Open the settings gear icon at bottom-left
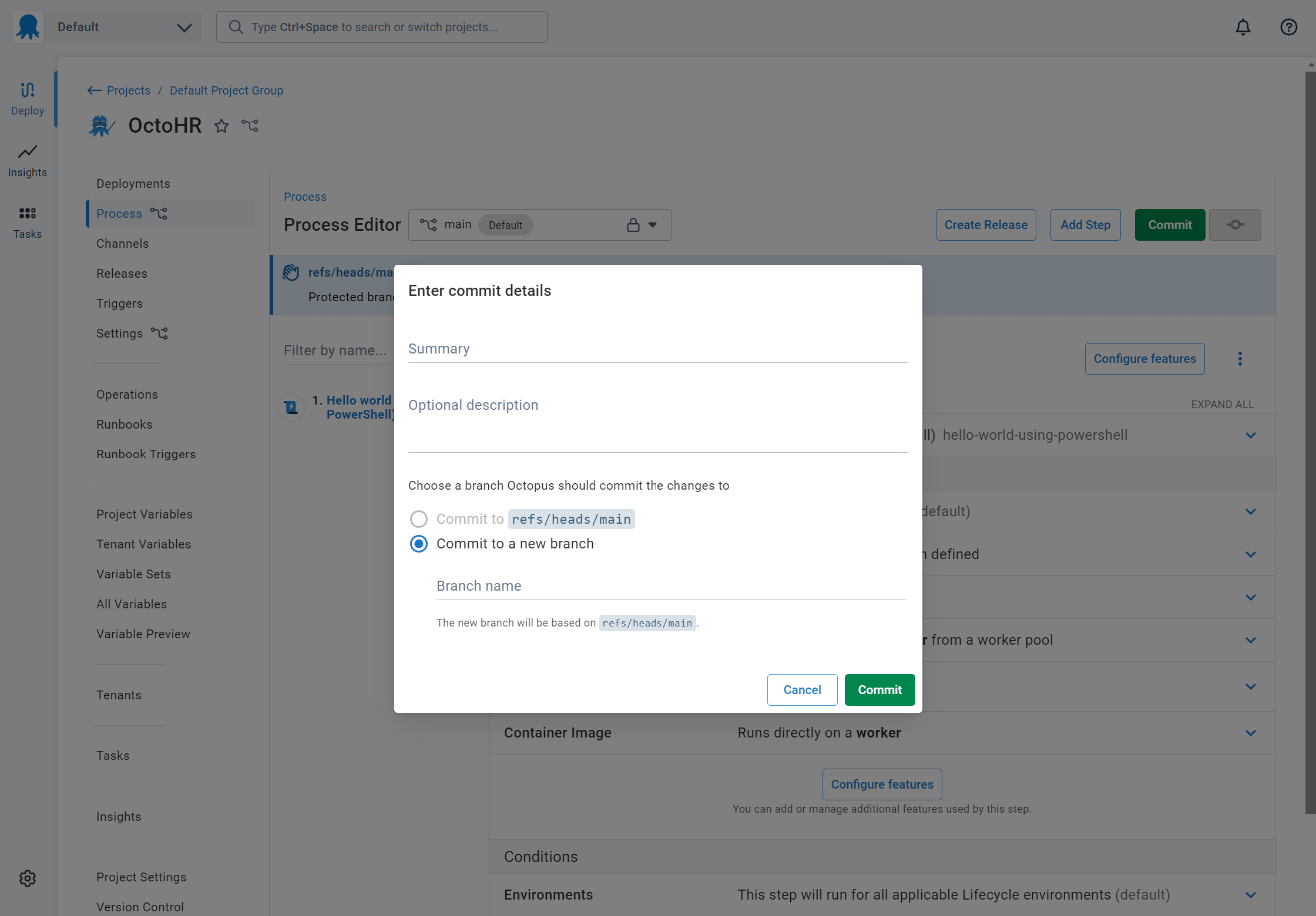 (28, 878)
